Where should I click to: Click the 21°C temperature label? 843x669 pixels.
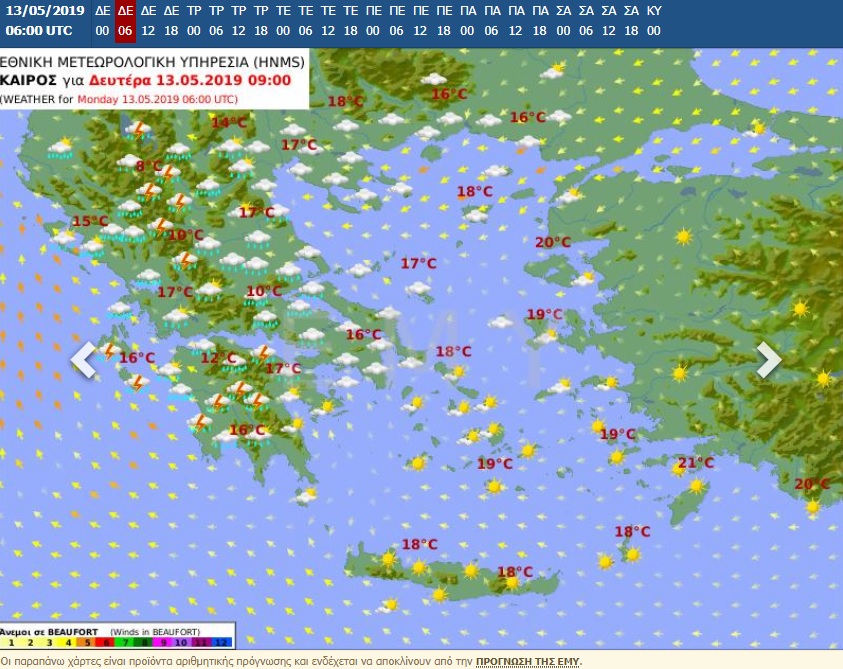[696, 462]
